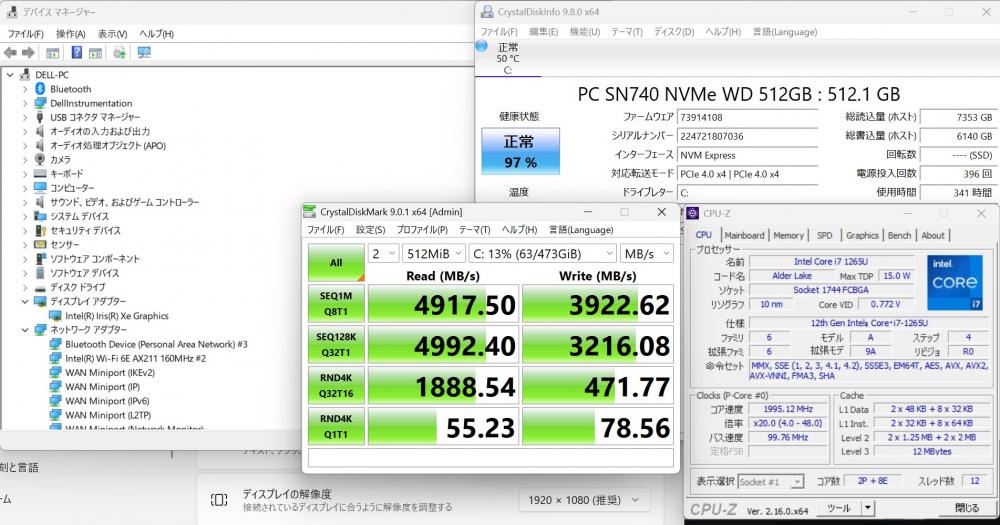Click the blue health status circle in CrystalDiskInfo

(x=482, y=46)
